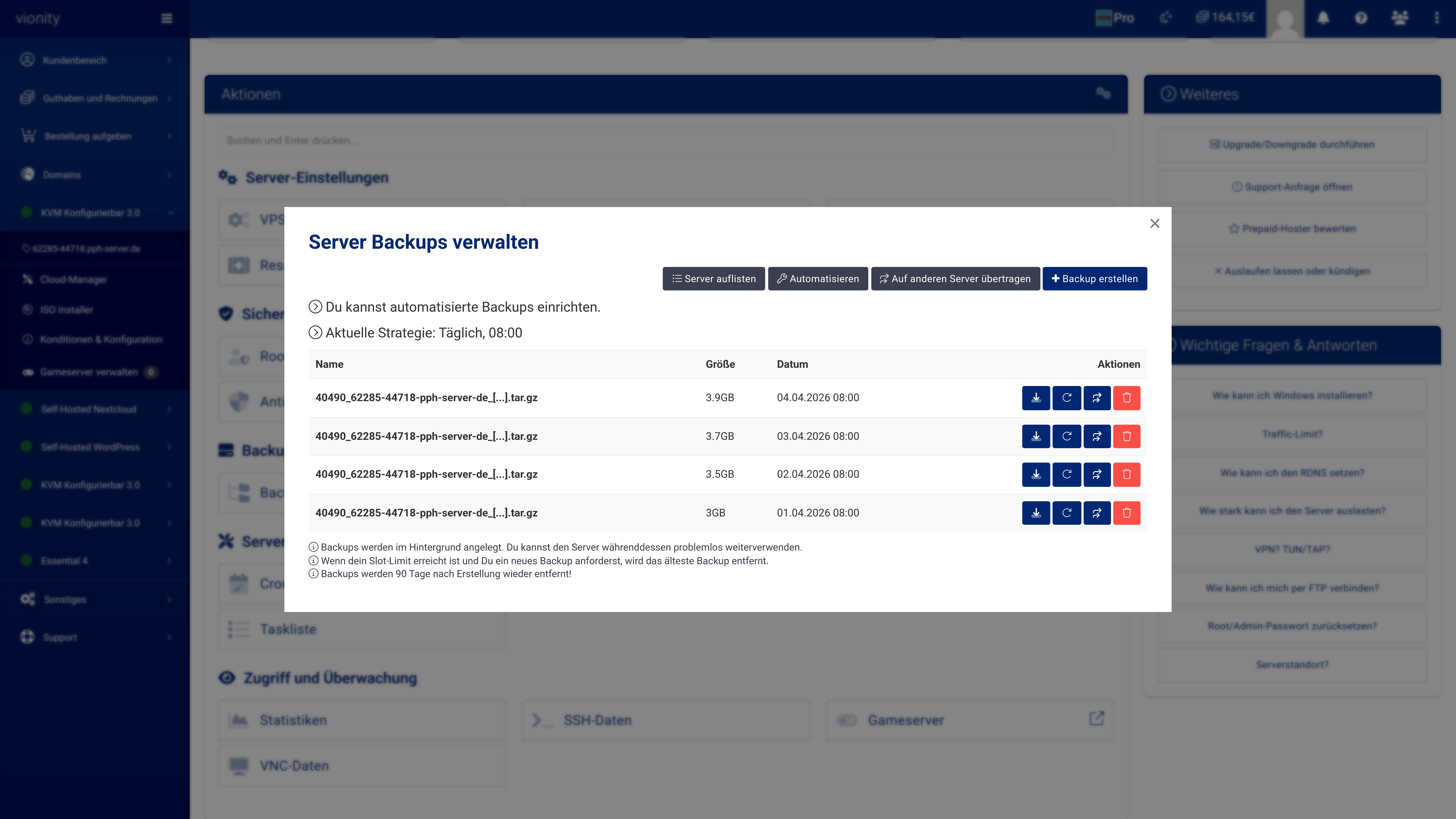Download the 03.04.2026 backup
Viewport: 1456px width, 819px height.
point(1036,436)
